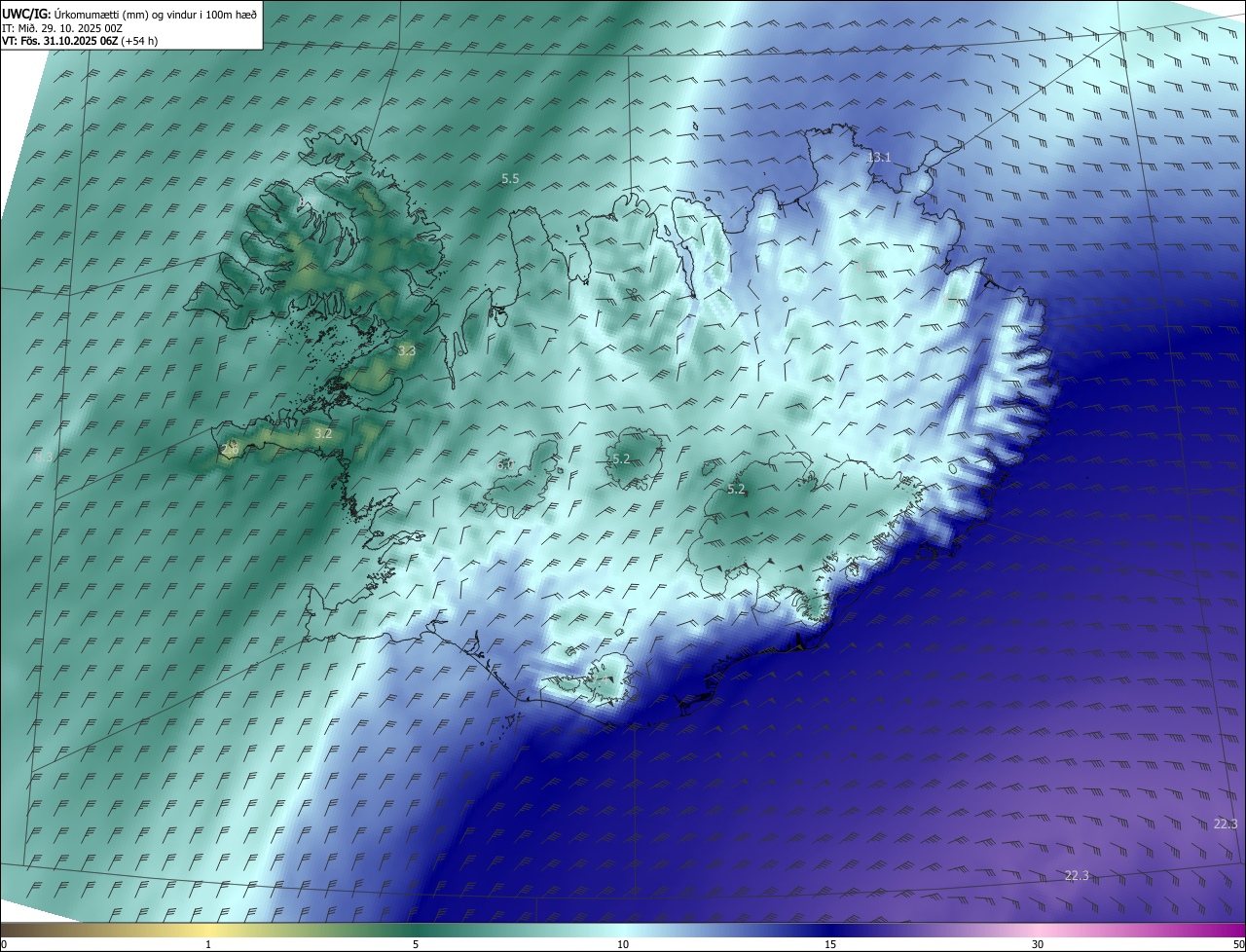Screen dimensions: 1246x952
Task: Click the 5.5 value label on the map
Action: [510, 179]
